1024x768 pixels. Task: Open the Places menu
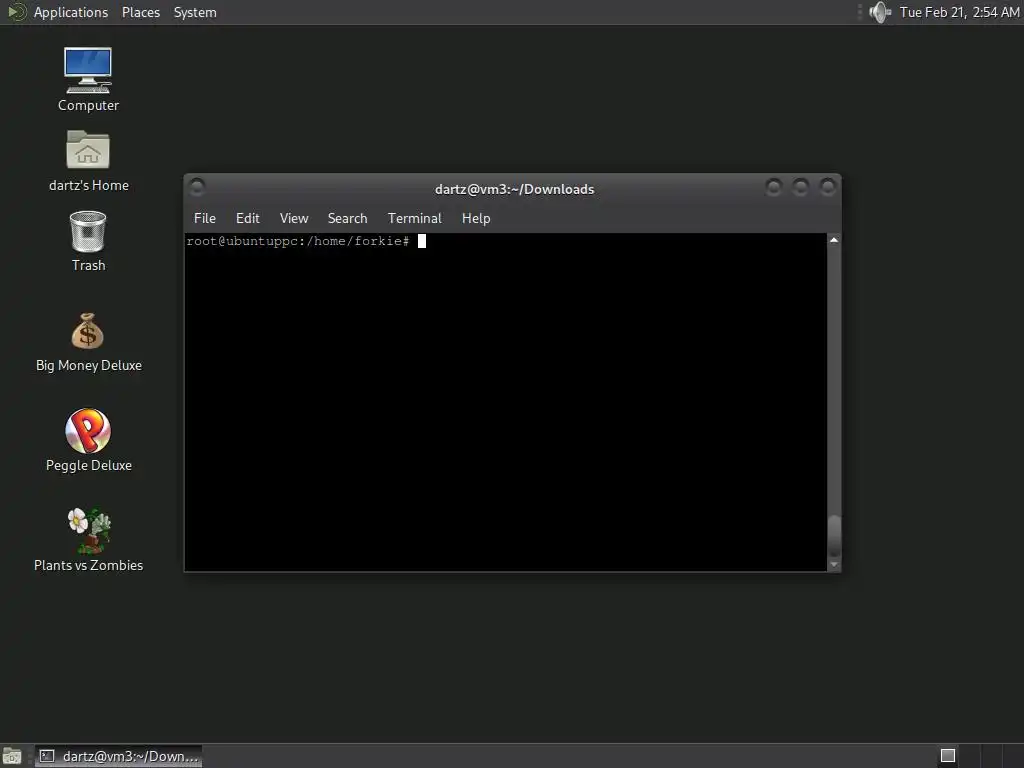tap(140, 12)
